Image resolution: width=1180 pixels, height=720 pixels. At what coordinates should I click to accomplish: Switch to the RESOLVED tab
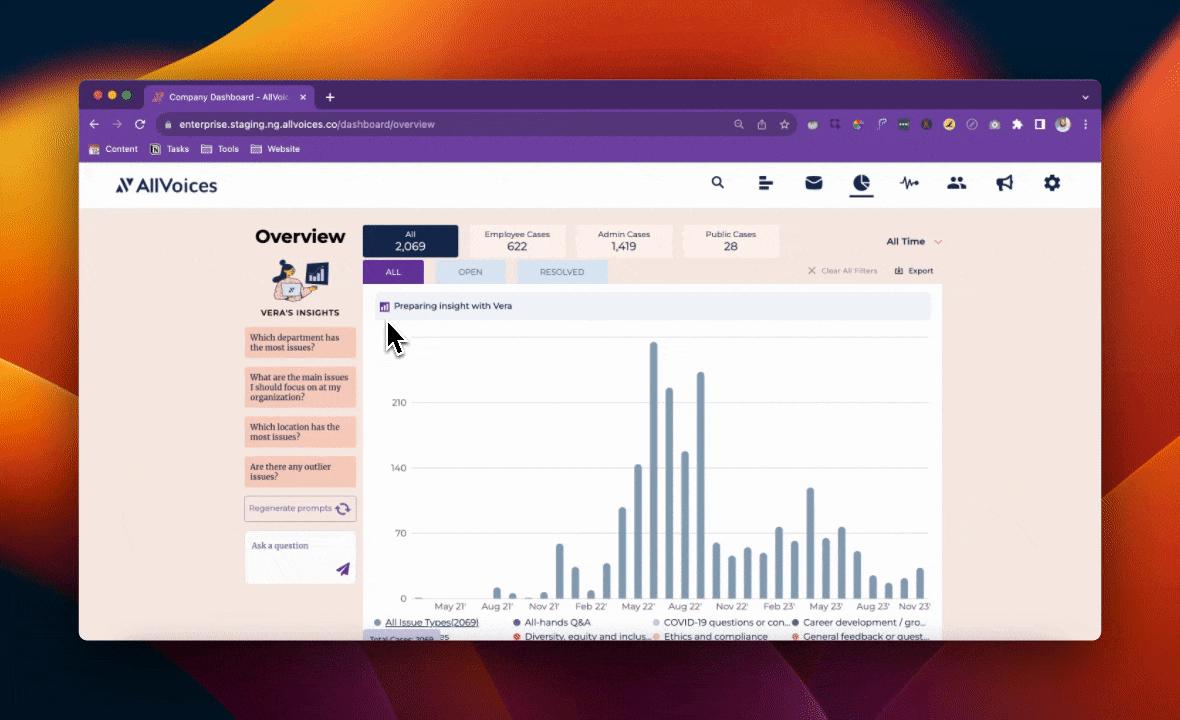coord(561,272)
